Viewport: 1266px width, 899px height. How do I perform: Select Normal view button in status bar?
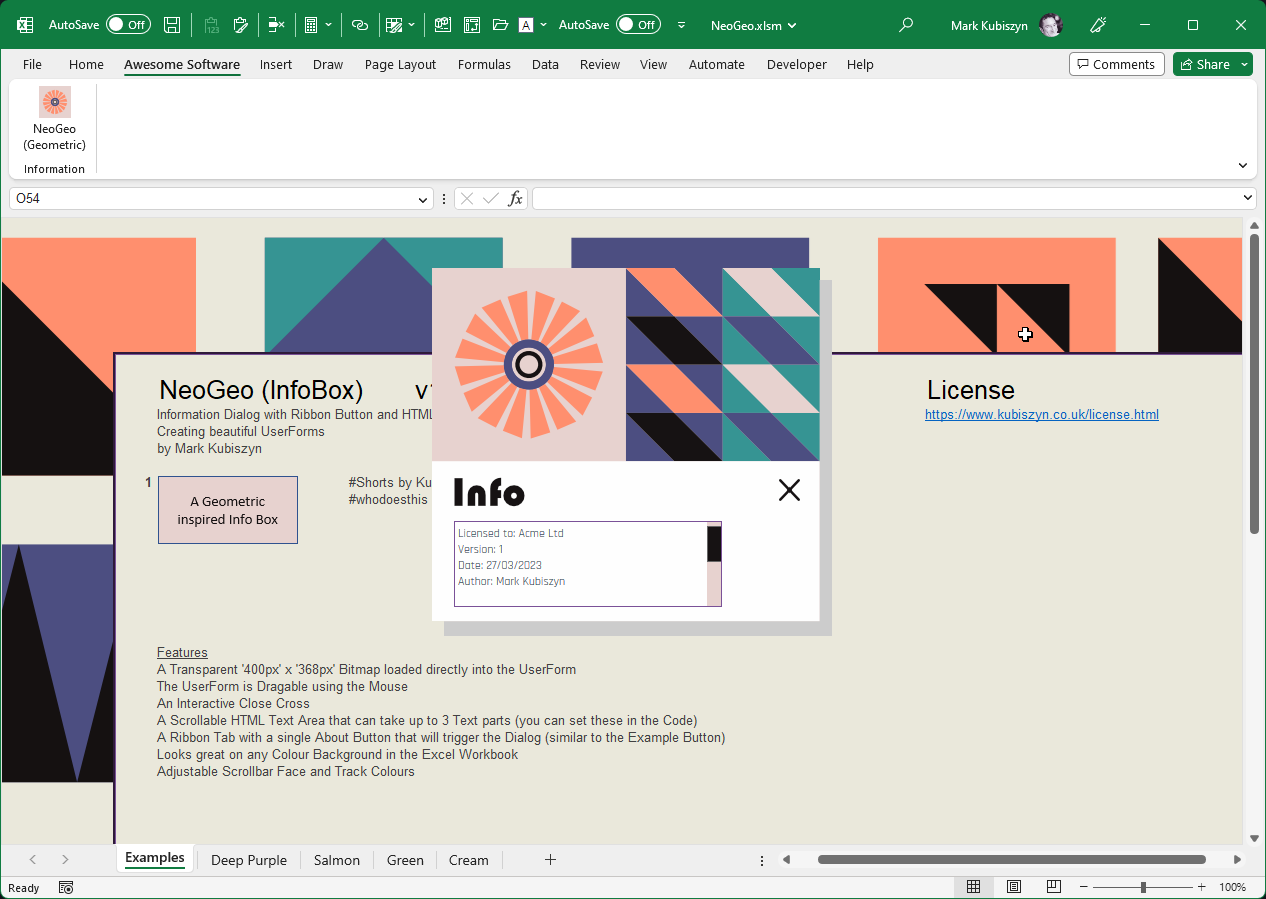973,887
